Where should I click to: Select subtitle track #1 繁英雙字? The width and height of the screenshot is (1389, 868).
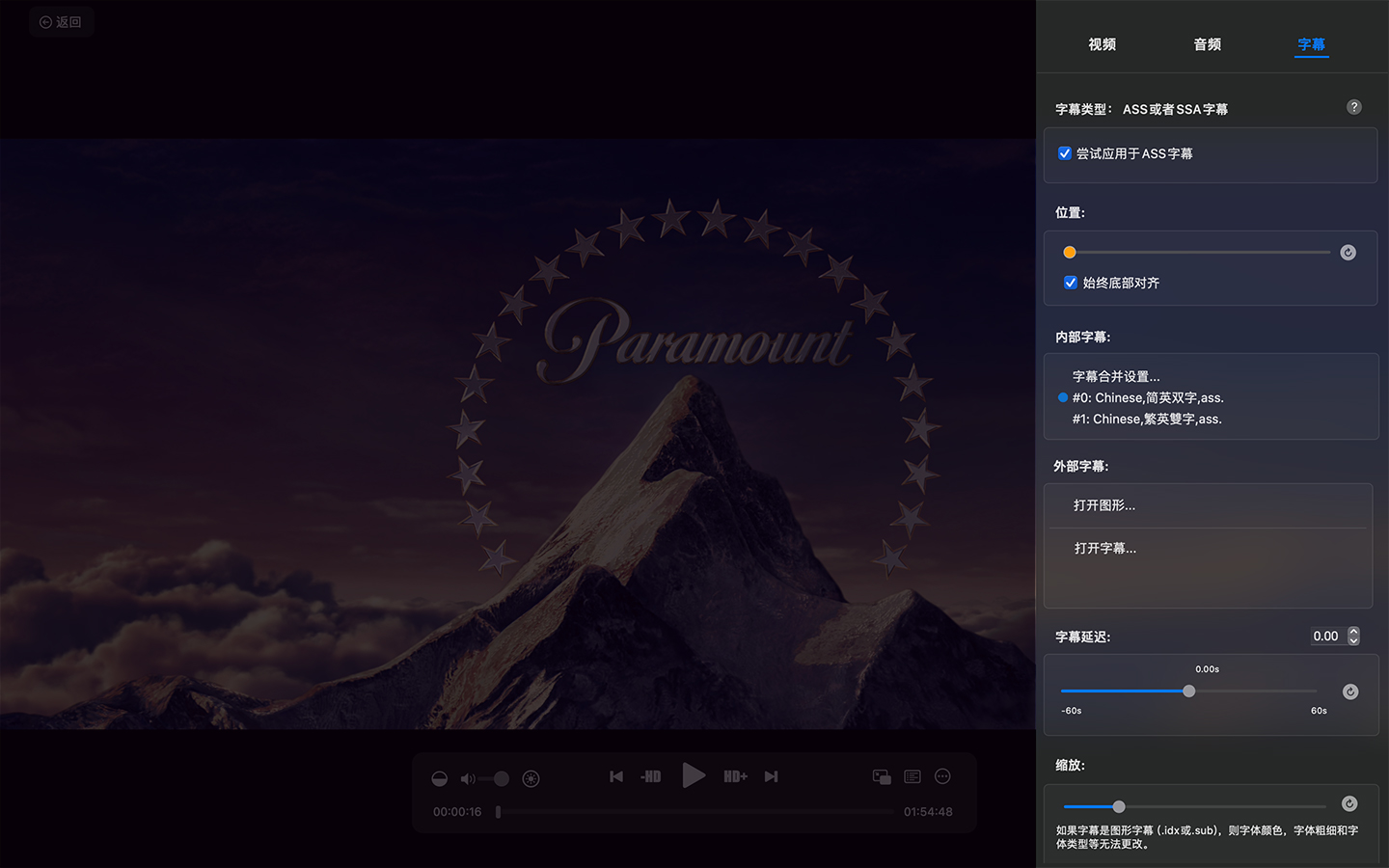click(1147, 419)
